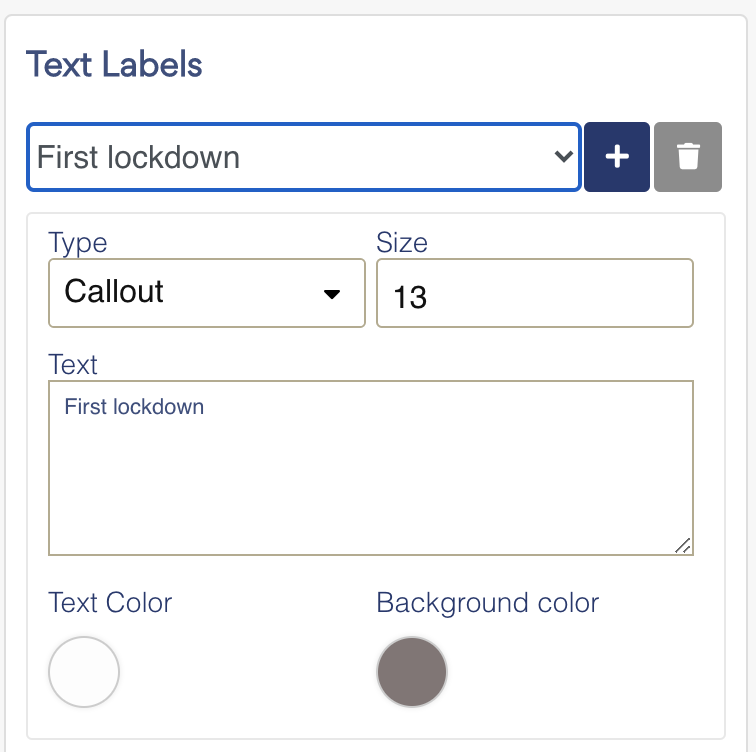Click the textarea resize handle corner
Image resolution: width=756 pixels, height=752 pixels.
point(683,546)
